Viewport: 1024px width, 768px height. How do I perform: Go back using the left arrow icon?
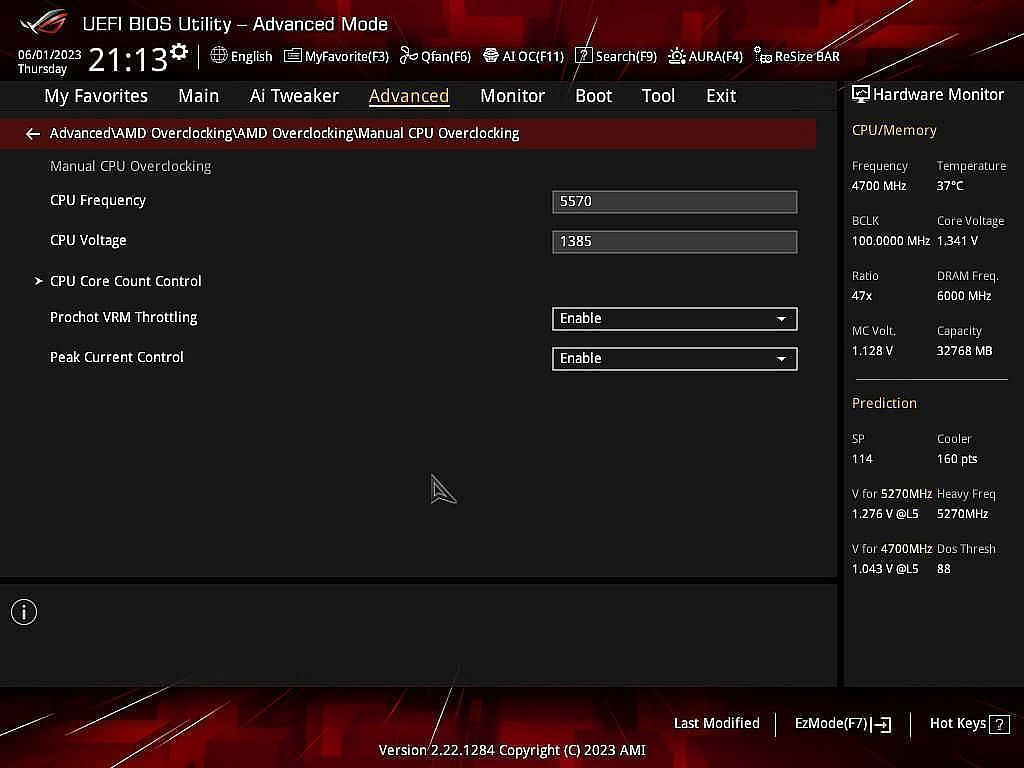[x=33, y=134]
